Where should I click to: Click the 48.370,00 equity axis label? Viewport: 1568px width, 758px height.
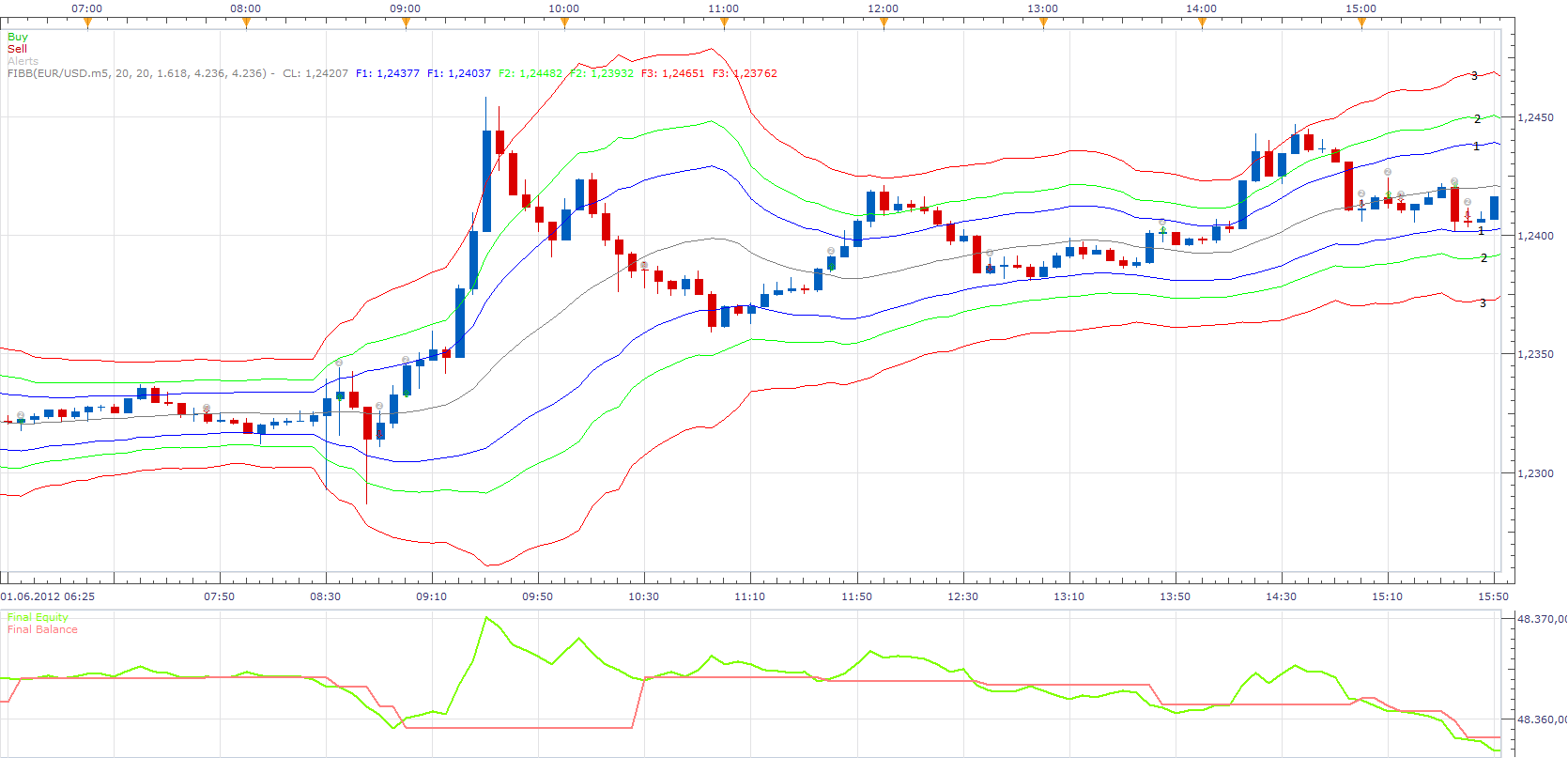[x=1542, y=619]
